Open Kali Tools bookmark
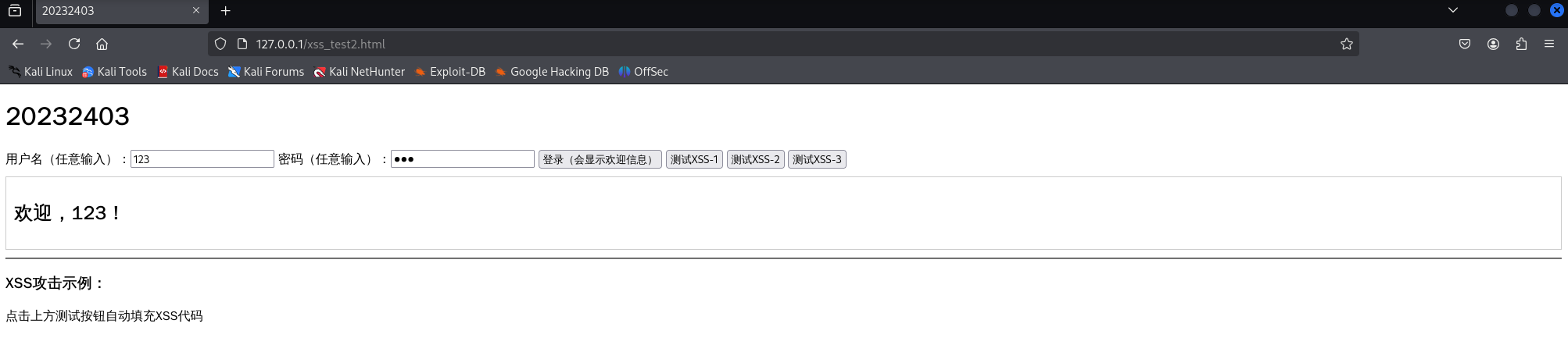This screenshot has width=1568, height=338. click(x=114, y=71)
